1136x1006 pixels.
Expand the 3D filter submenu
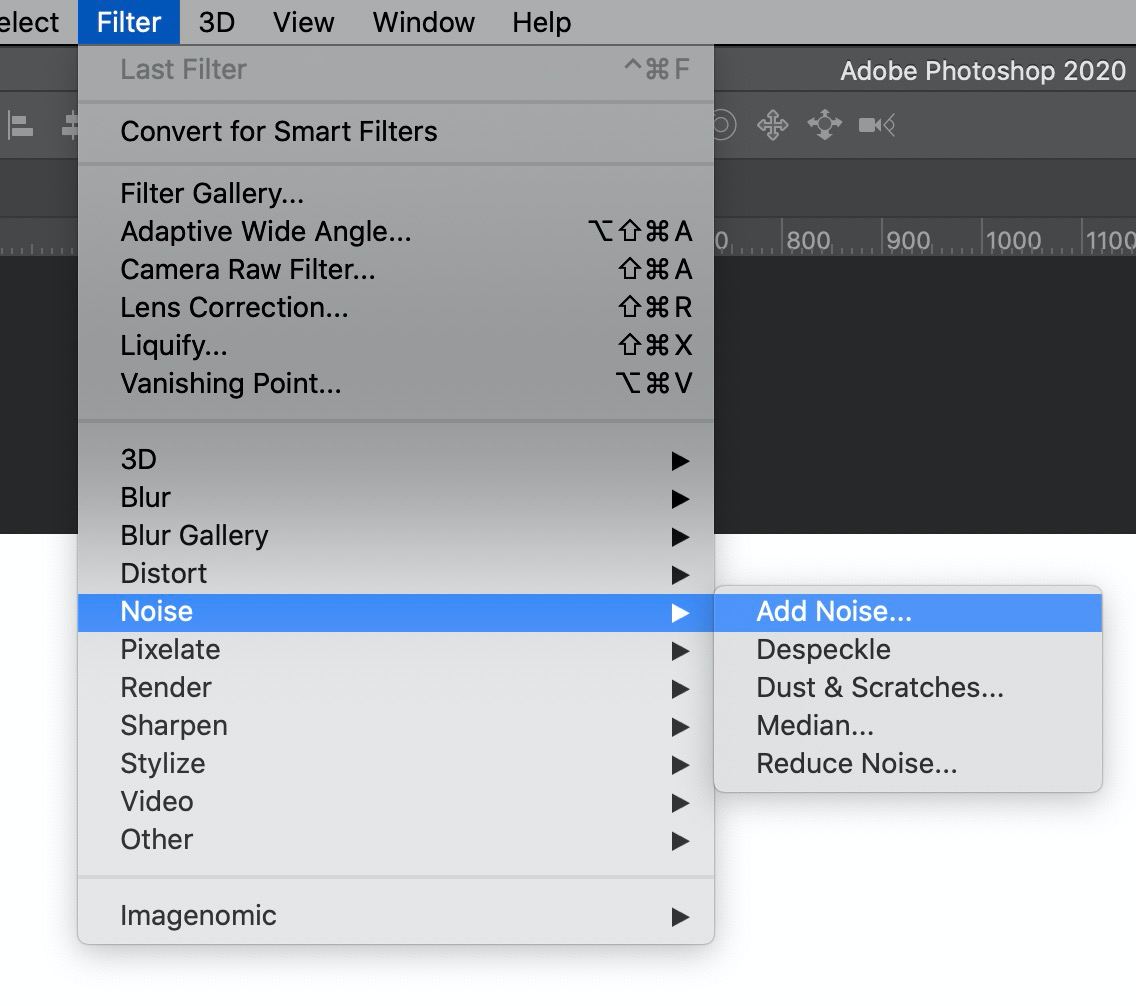396,460
